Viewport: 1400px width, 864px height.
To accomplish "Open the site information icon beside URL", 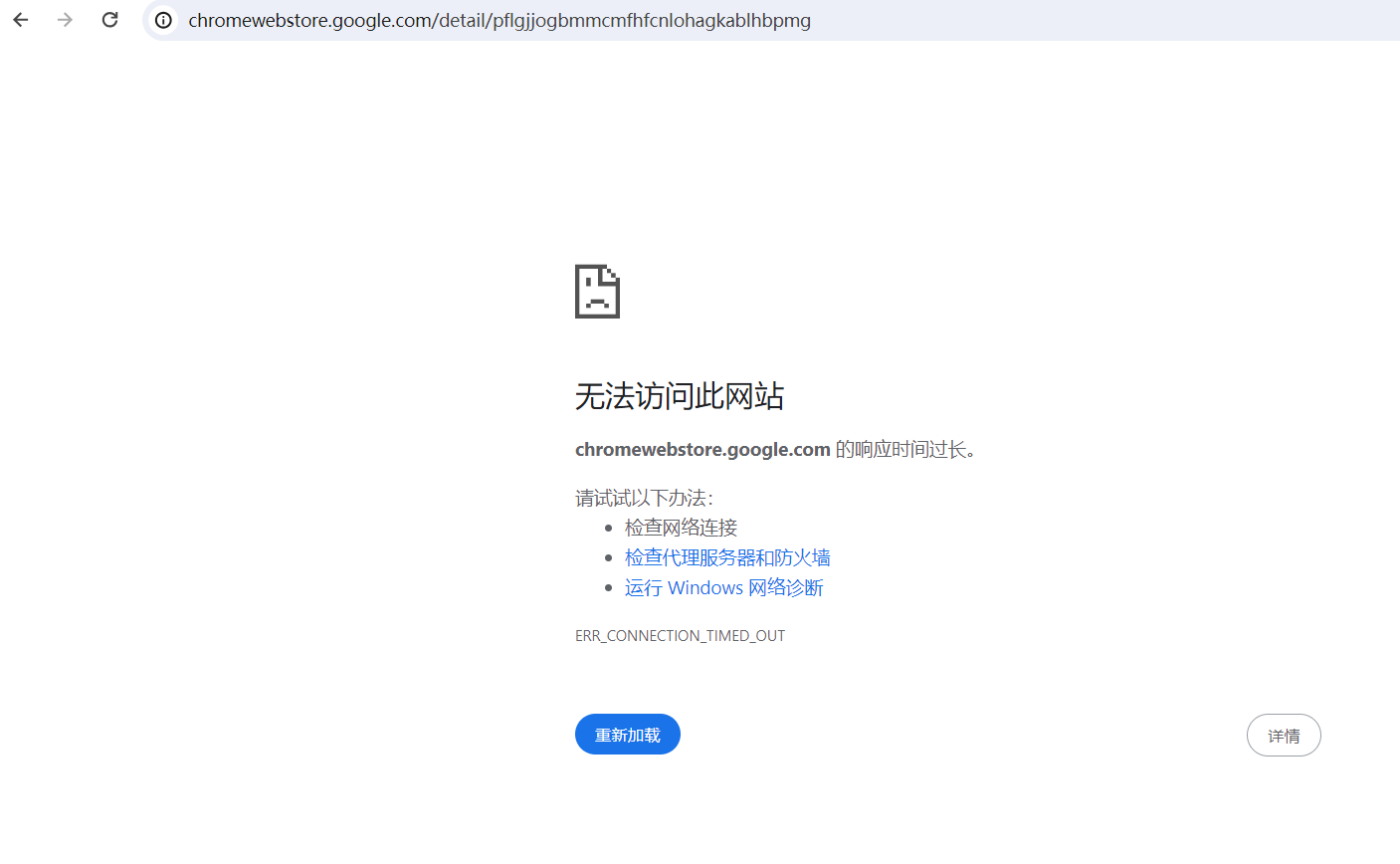I will coord(164,20).
